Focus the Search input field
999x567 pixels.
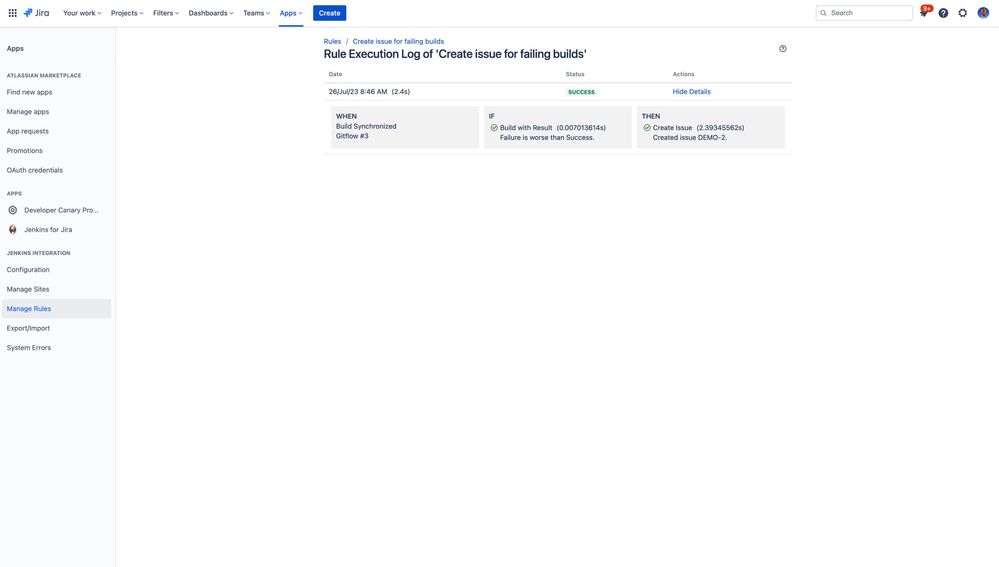[x=864, y=13]
